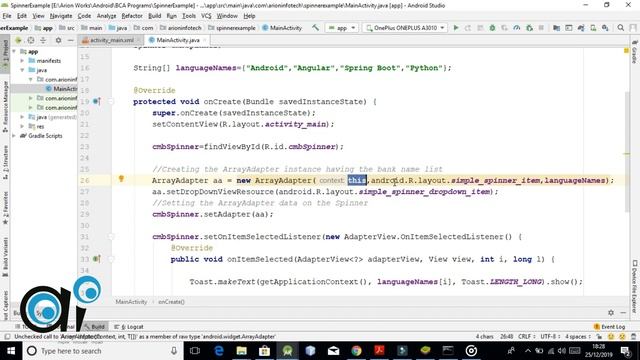Open SDK Manager icon in toolbar
Viewport: 640px width, 360px height.
coord(605,28)
